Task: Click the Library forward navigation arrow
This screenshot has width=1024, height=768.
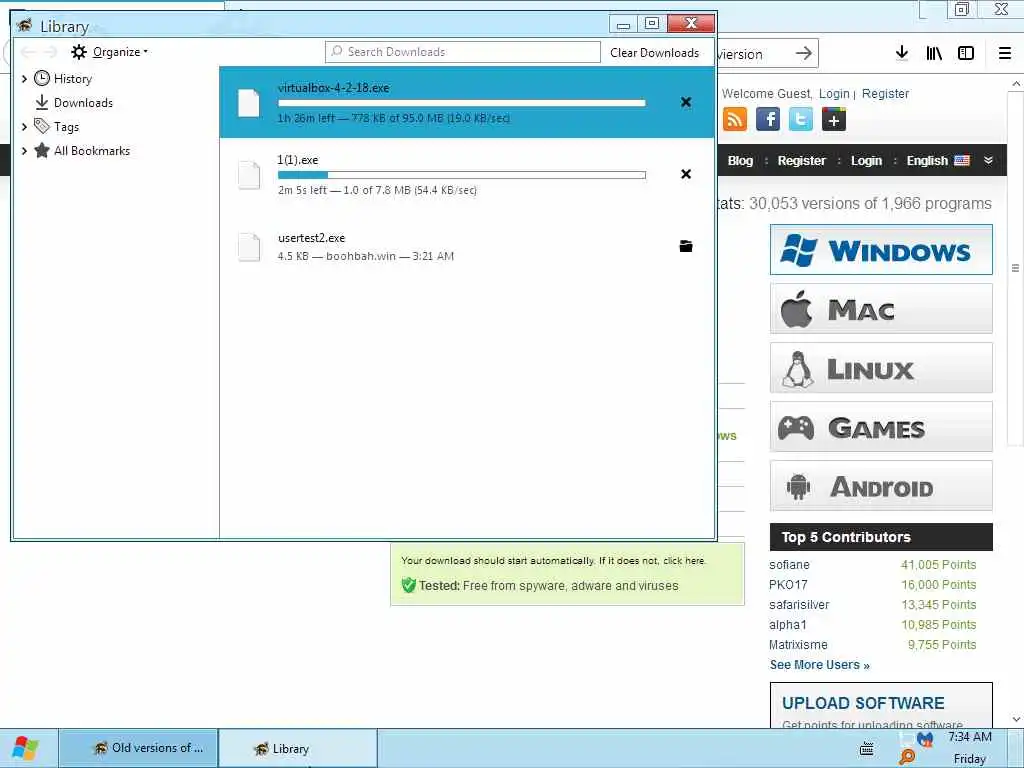Action: (50, 52)
